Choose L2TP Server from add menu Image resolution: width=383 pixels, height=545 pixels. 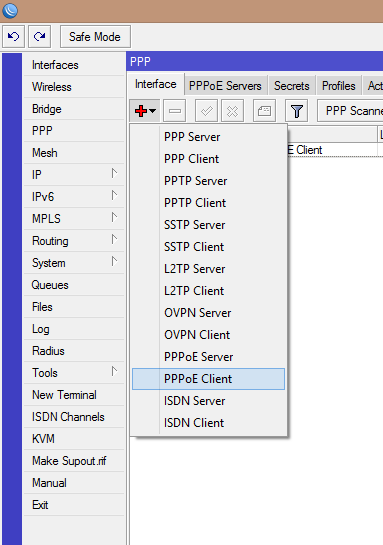pos(208,269)
